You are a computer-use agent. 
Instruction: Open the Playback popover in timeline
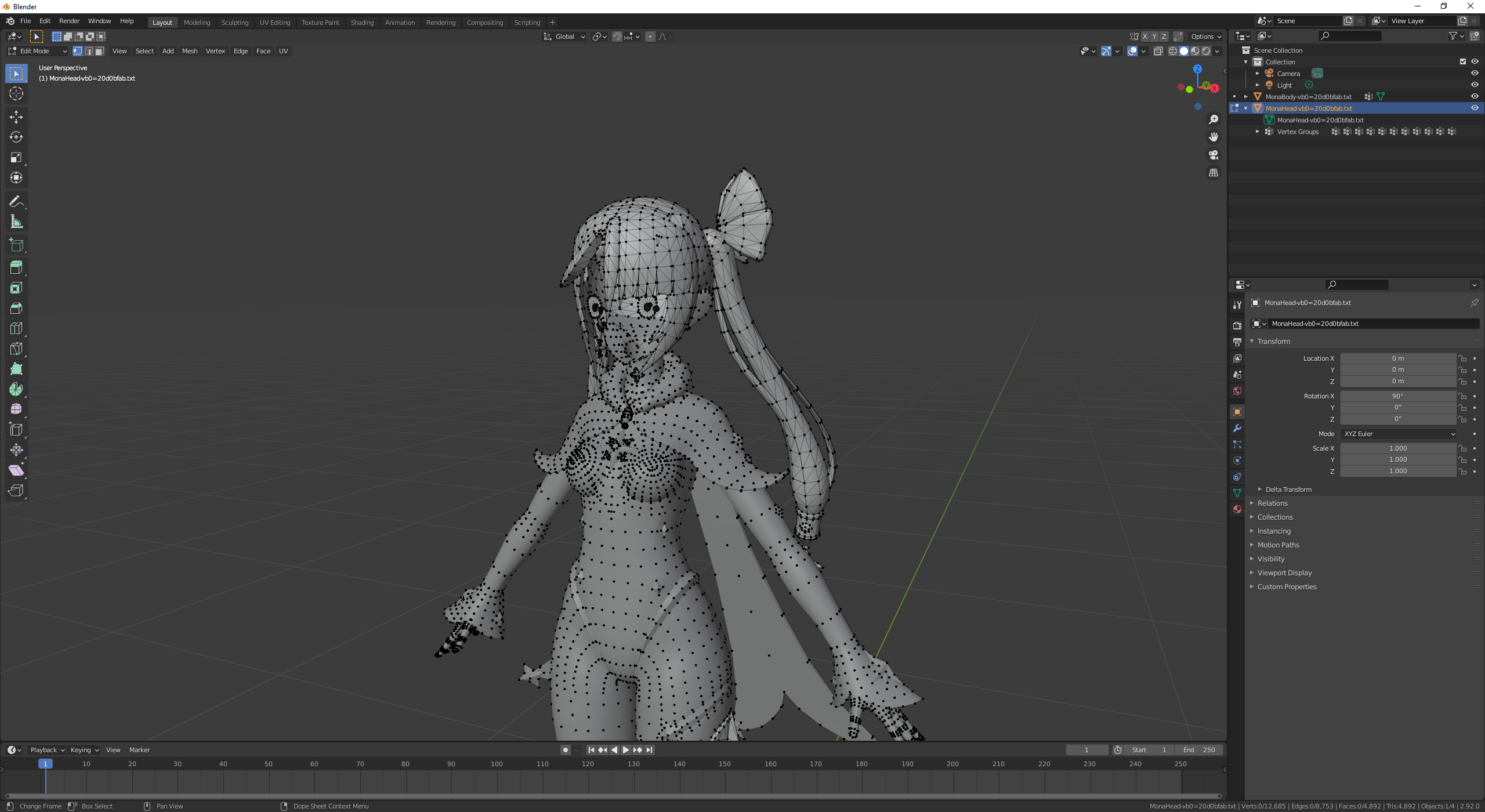pos(46,750)
